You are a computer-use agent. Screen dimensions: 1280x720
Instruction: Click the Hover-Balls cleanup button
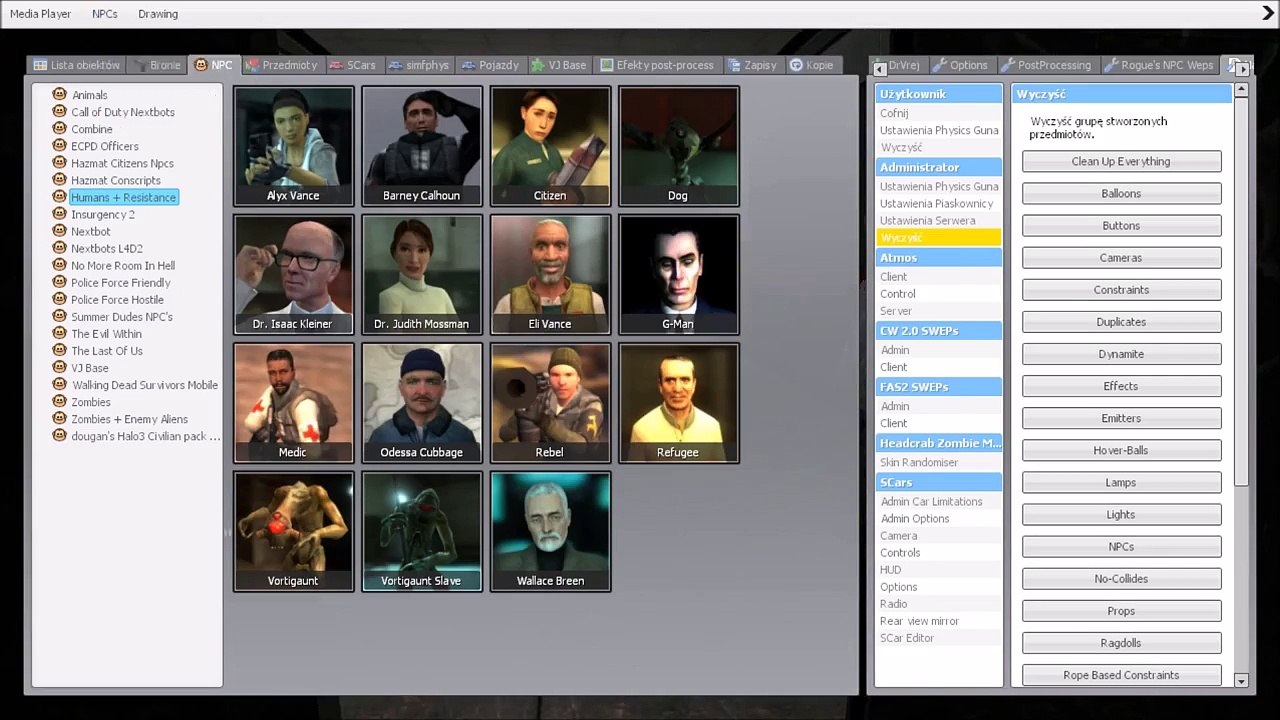point(1121,451)
